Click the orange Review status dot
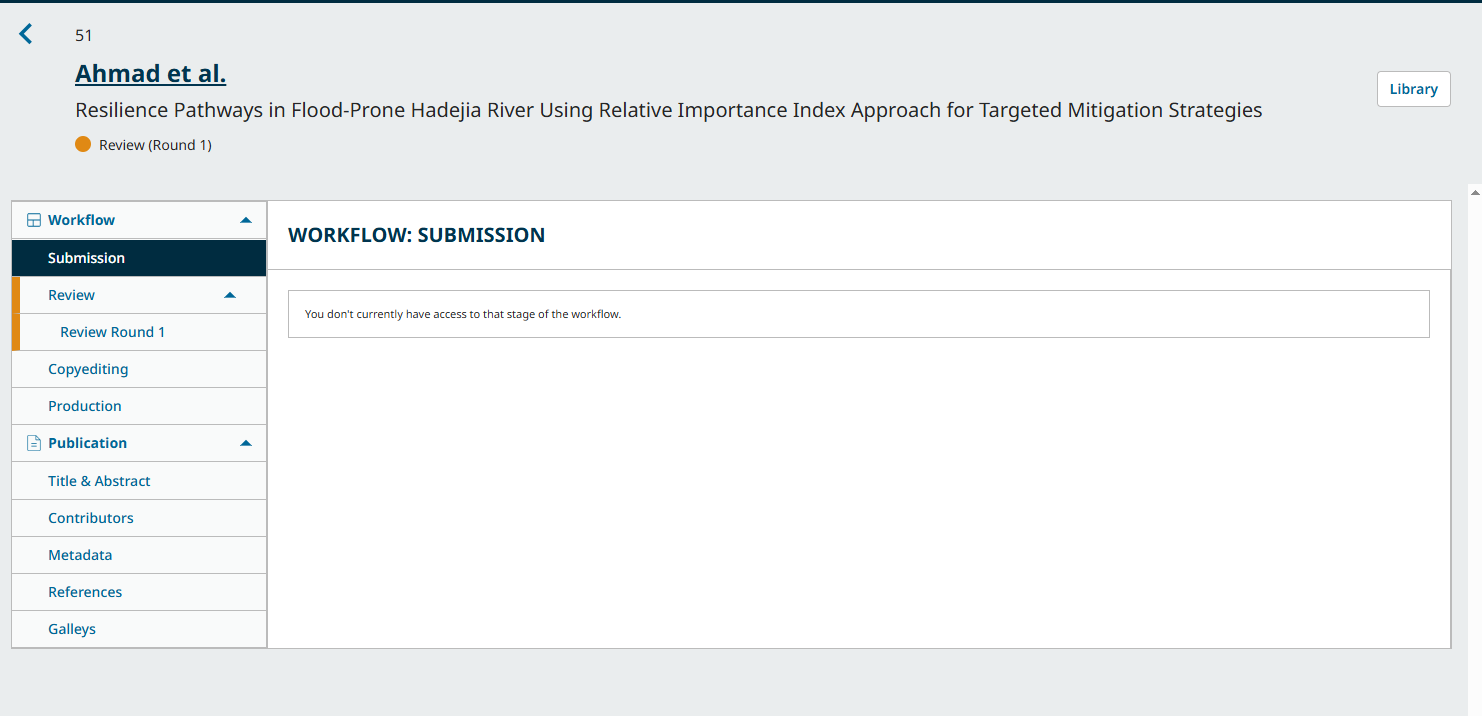The width and height of the screenshot is (1482, 716). point(83,145)
